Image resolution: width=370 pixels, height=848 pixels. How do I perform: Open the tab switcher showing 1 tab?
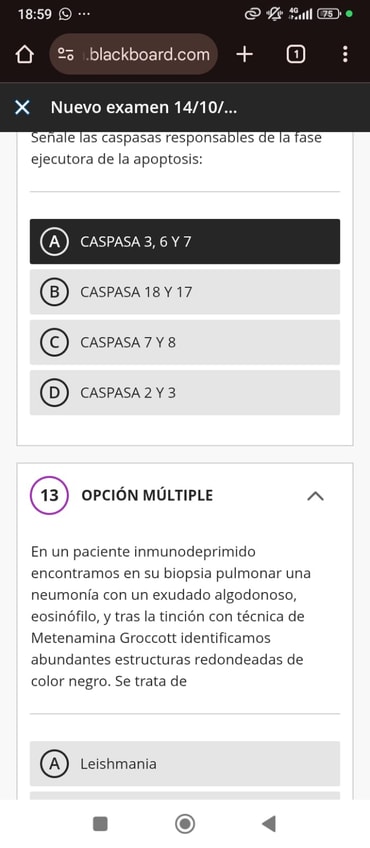tap(295, 54)
